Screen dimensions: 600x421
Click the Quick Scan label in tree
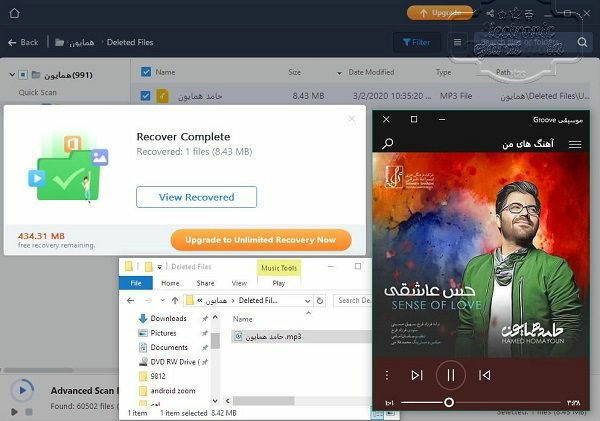click(38, 92)
